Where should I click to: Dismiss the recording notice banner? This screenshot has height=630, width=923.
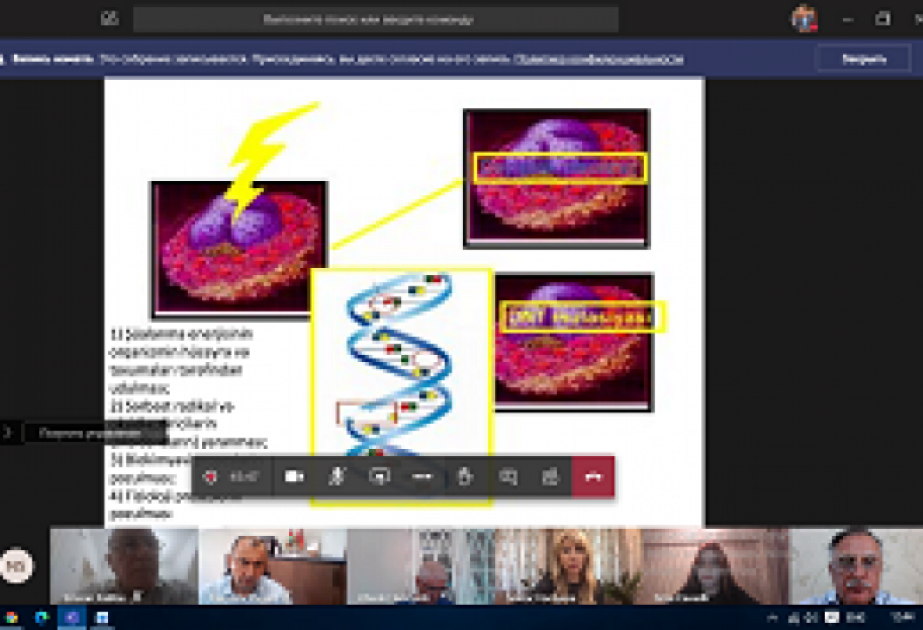[864, 59]
